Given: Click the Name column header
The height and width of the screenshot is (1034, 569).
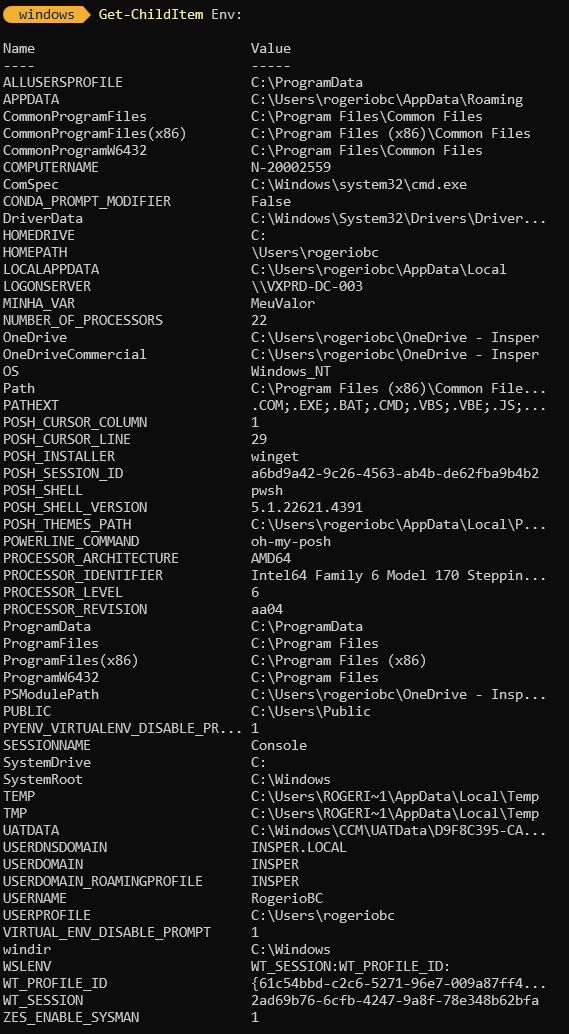Looking at the screenshot, I should 19,48.
